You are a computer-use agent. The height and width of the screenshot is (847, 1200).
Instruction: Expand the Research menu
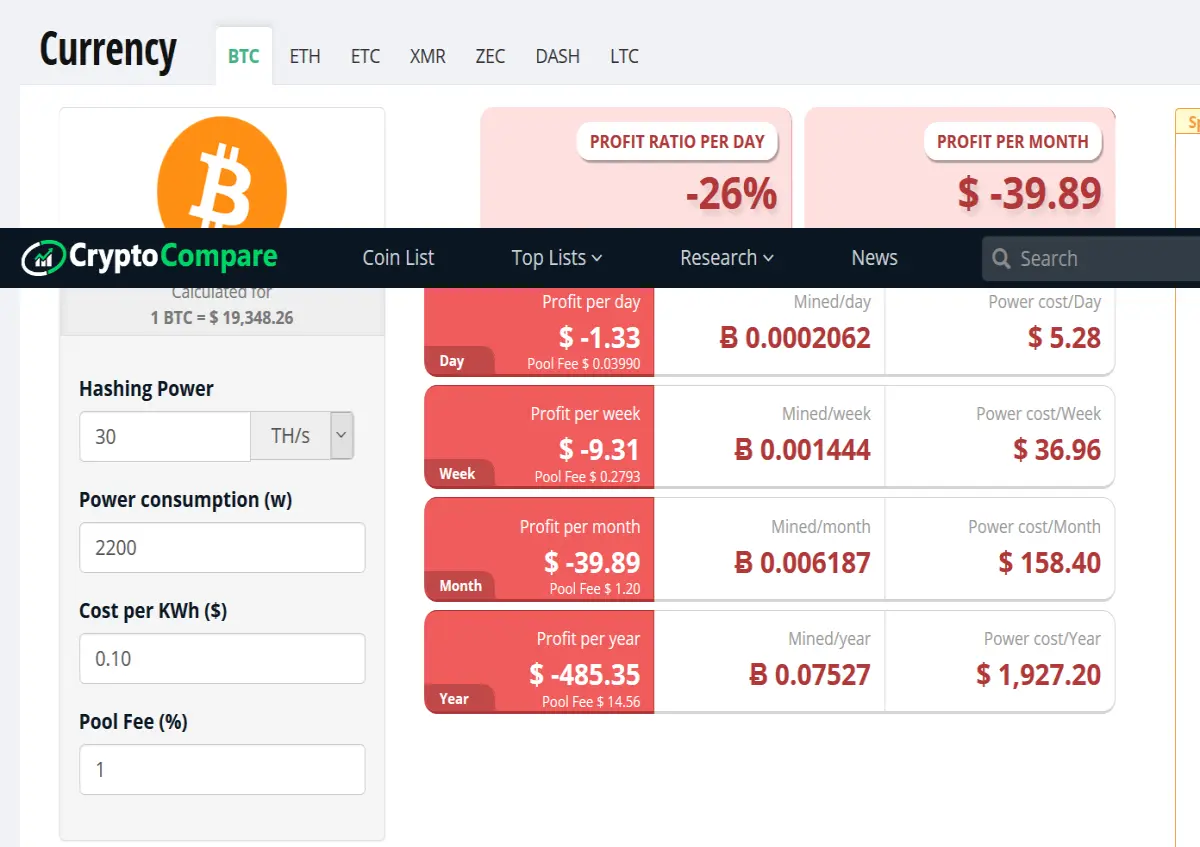(727, 258)
